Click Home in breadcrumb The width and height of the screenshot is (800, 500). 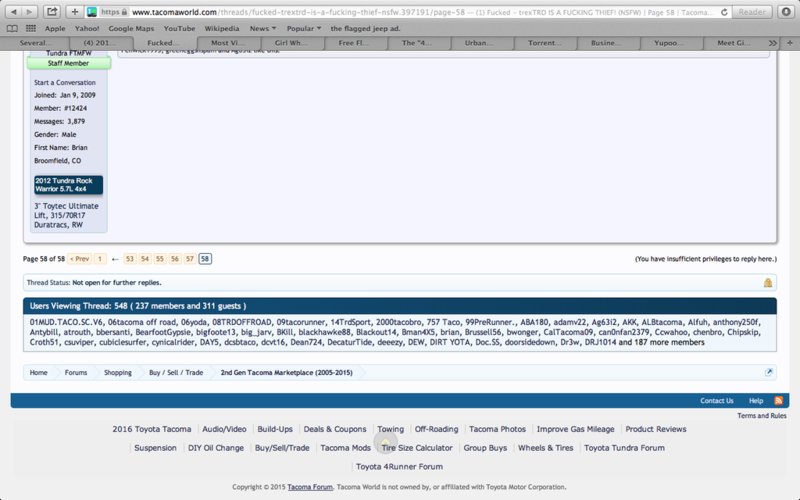click(38, 372)
